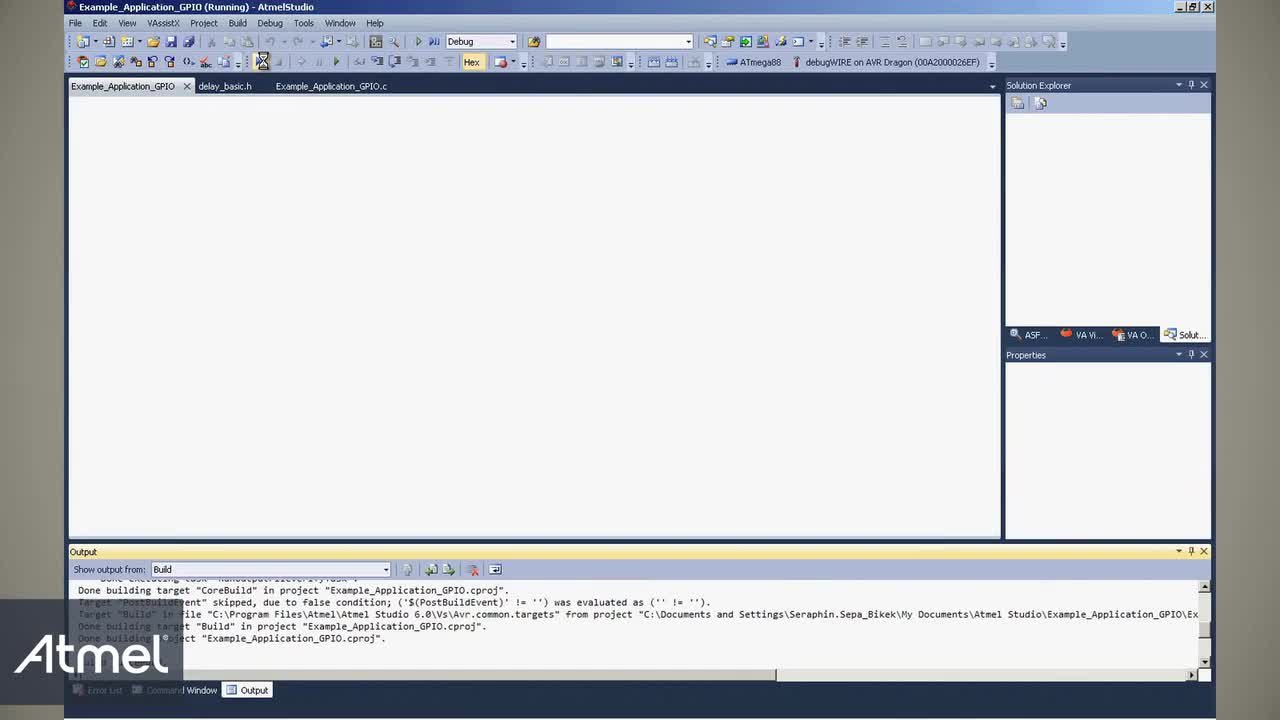Toggle auto-hide pin on Solution Explorer
The image size is (1280, 720).
[1191, 85]
